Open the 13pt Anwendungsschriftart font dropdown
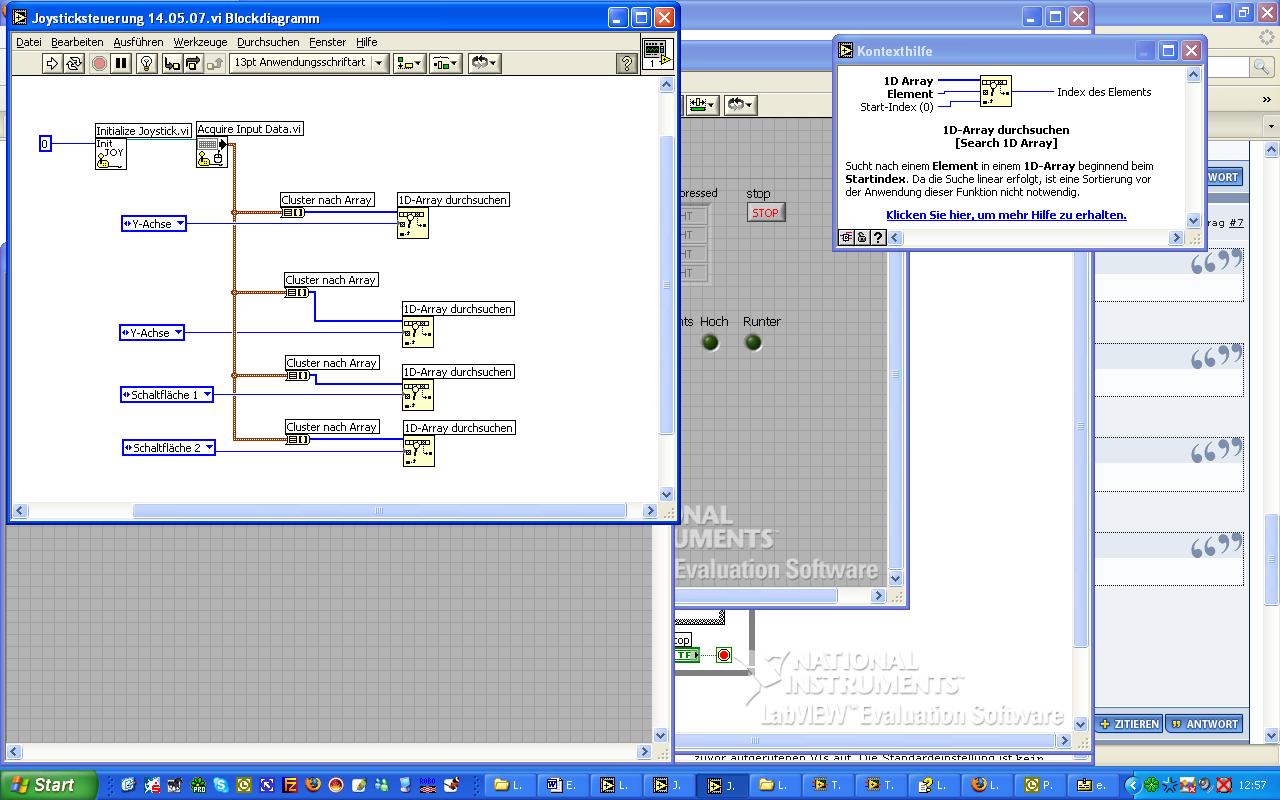 click(x=308, y=63)
